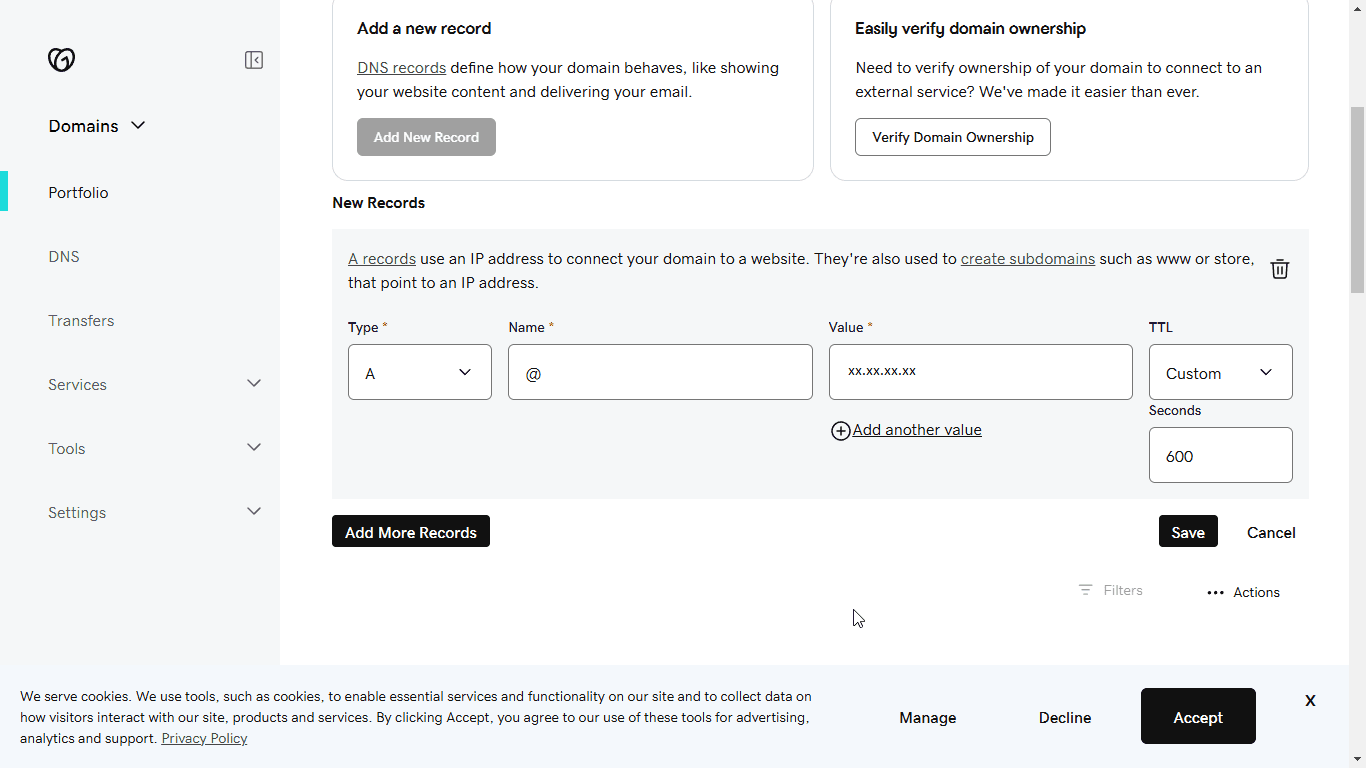Open Transfers in the sidebar

point(81,321)
